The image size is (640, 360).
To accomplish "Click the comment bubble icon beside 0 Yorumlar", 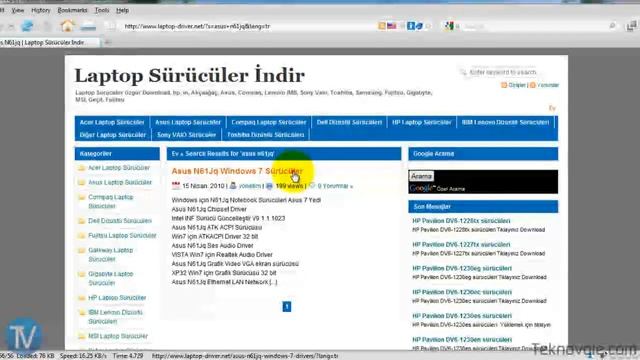I will (x=312, y=186).
